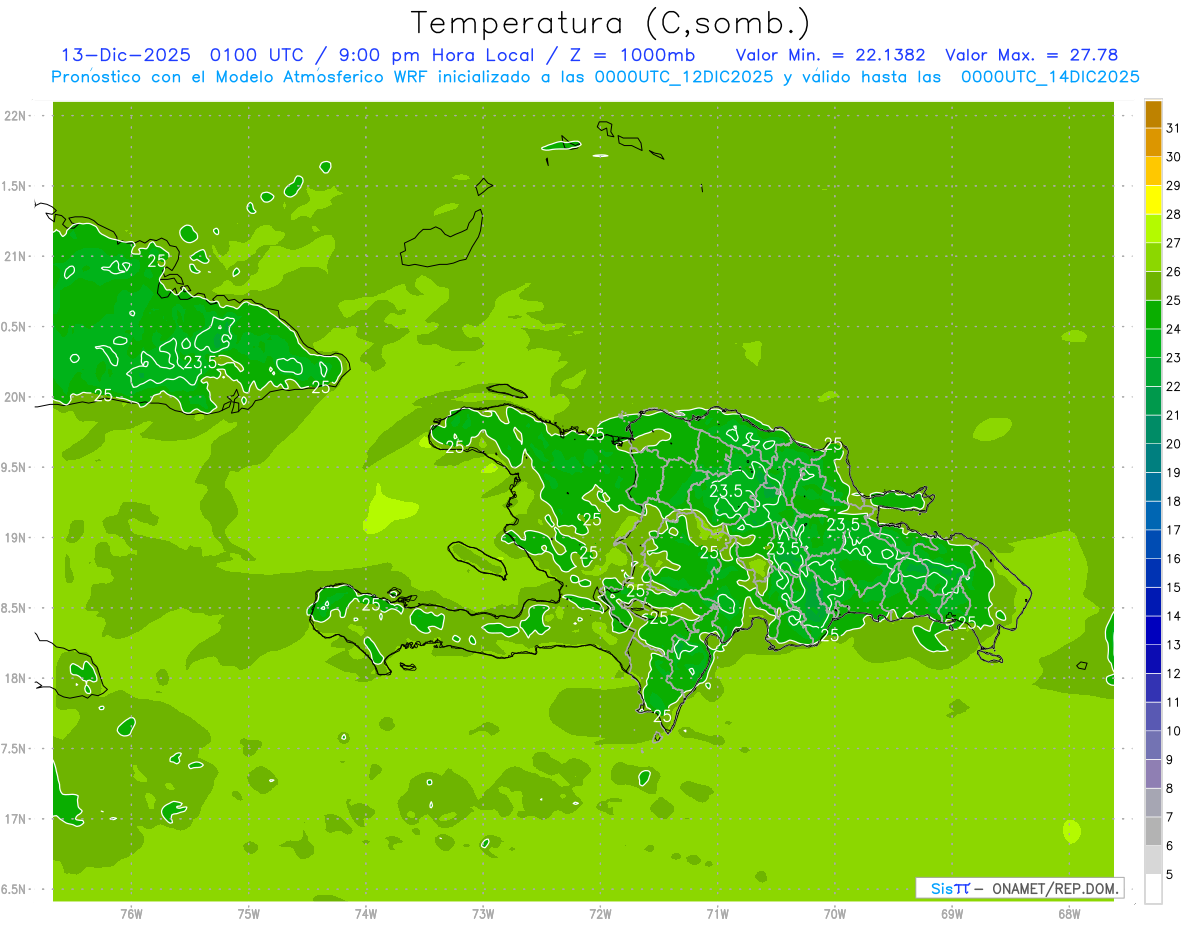Click the "73W" longitude axis label
1200x927 pixels.
[483, 913]
